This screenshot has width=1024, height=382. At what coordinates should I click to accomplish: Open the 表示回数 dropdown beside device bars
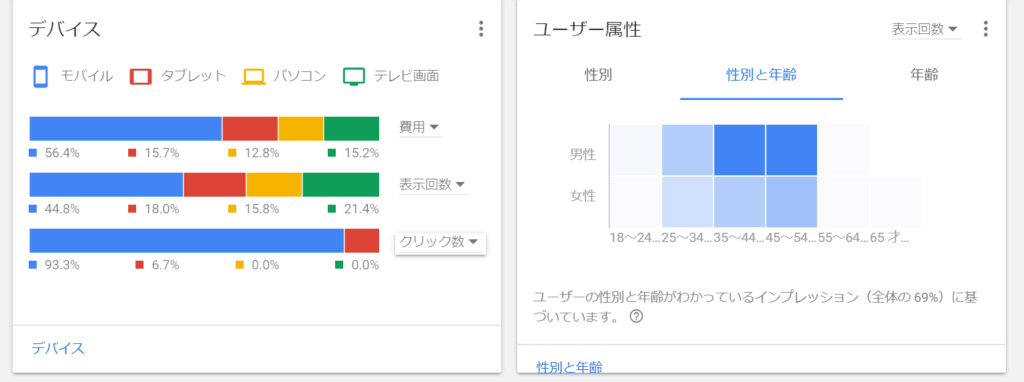click(433, 184)
